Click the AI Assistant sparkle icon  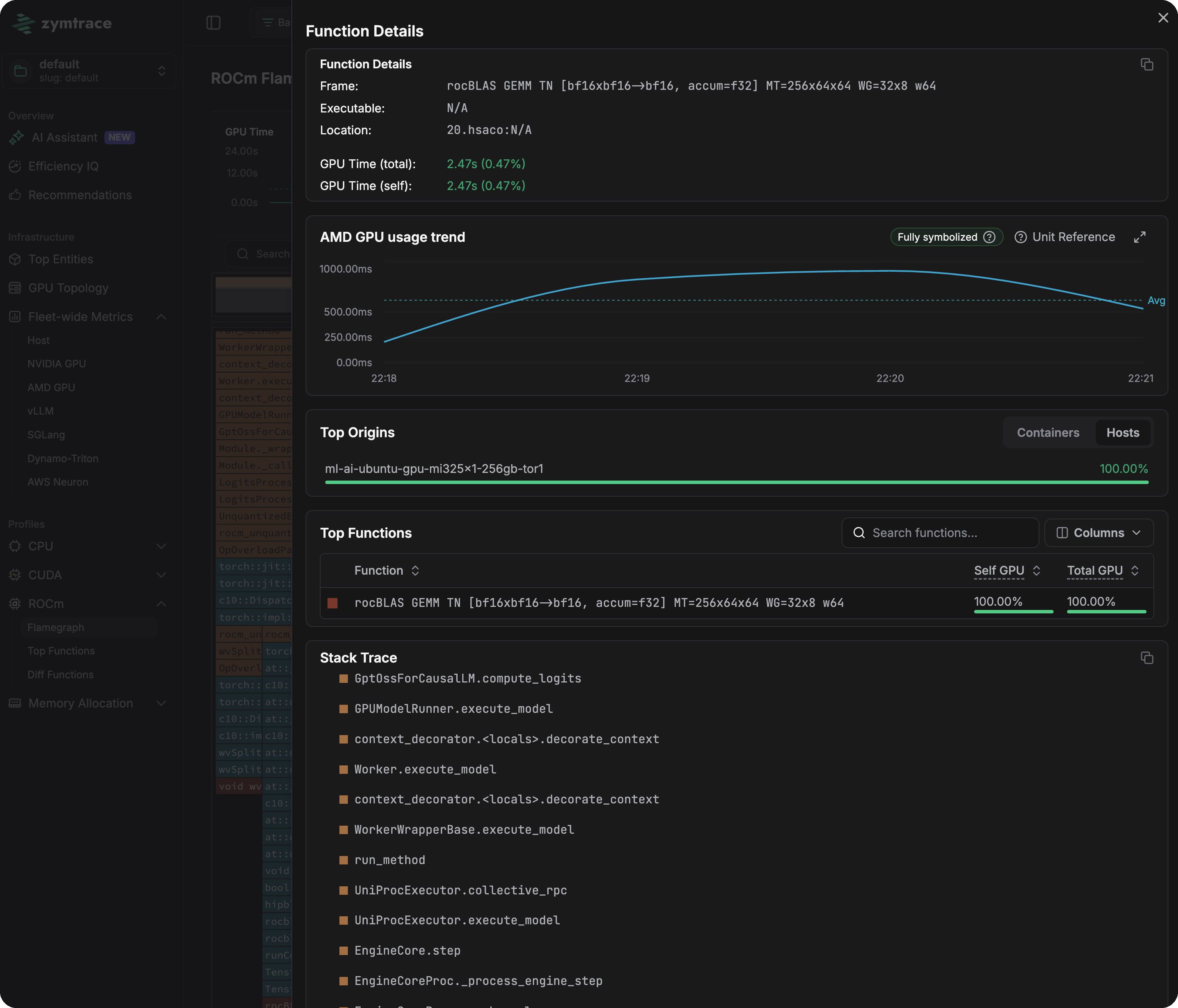click(16, 137)
